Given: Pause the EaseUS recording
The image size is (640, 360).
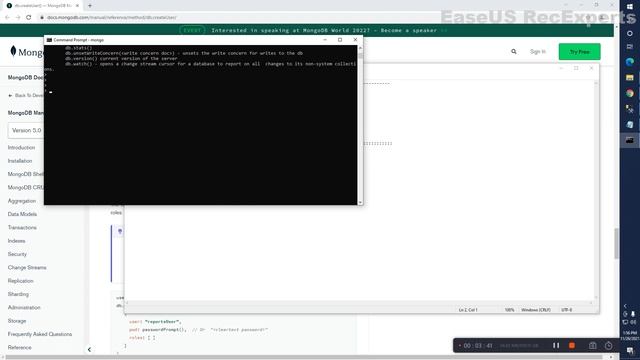Looking at the screenshot, I should tap(556, 345).
